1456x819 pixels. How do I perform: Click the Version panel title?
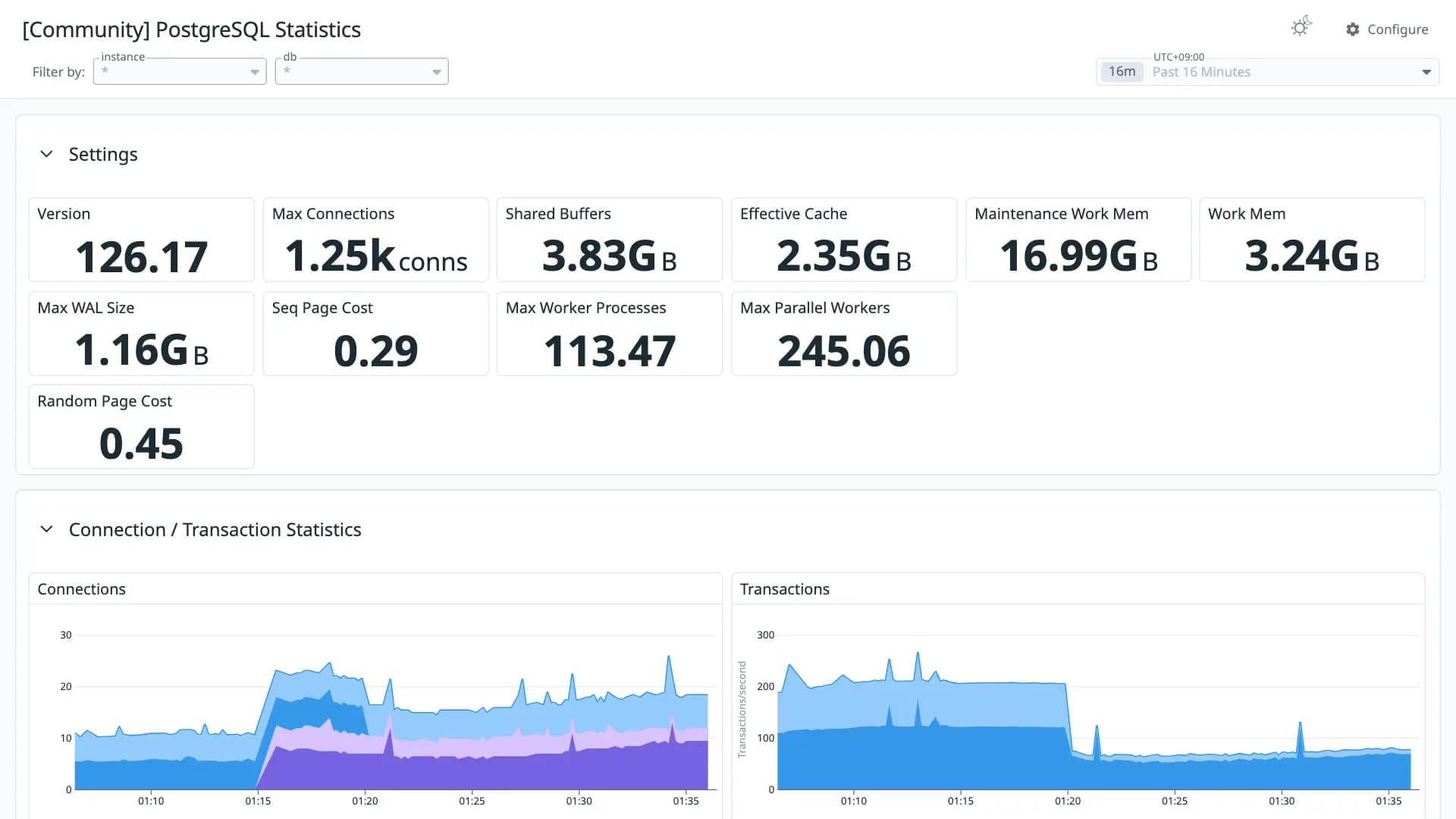point(64,214)
